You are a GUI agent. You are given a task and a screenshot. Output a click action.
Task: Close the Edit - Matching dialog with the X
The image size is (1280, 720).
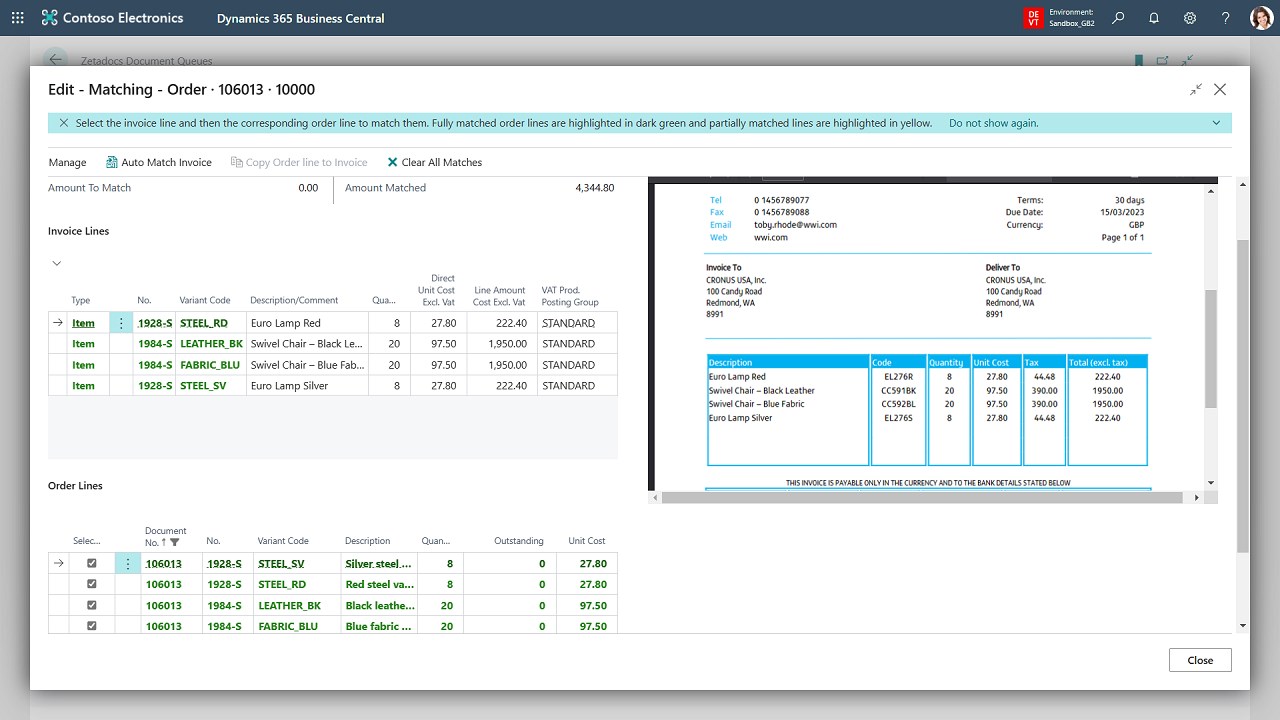pos(1220,89)
